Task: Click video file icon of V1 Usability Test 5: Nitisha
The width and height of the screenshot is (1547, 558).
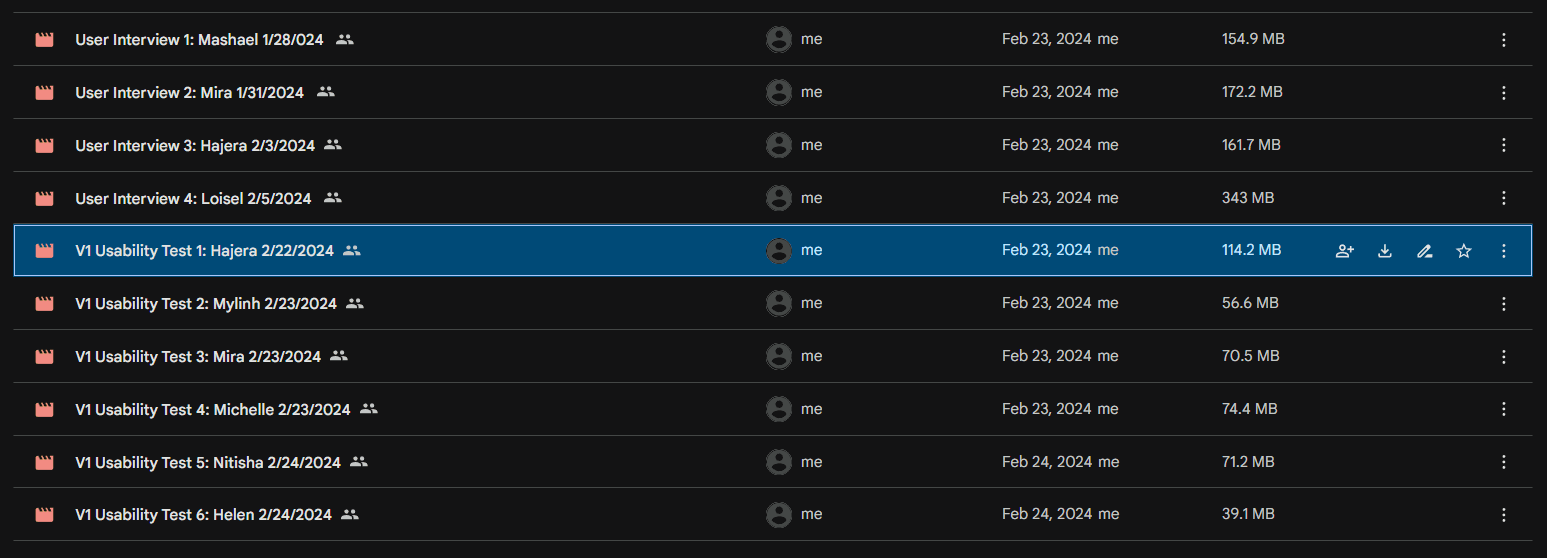Action: pyautogui.click(x=44, y=462)
